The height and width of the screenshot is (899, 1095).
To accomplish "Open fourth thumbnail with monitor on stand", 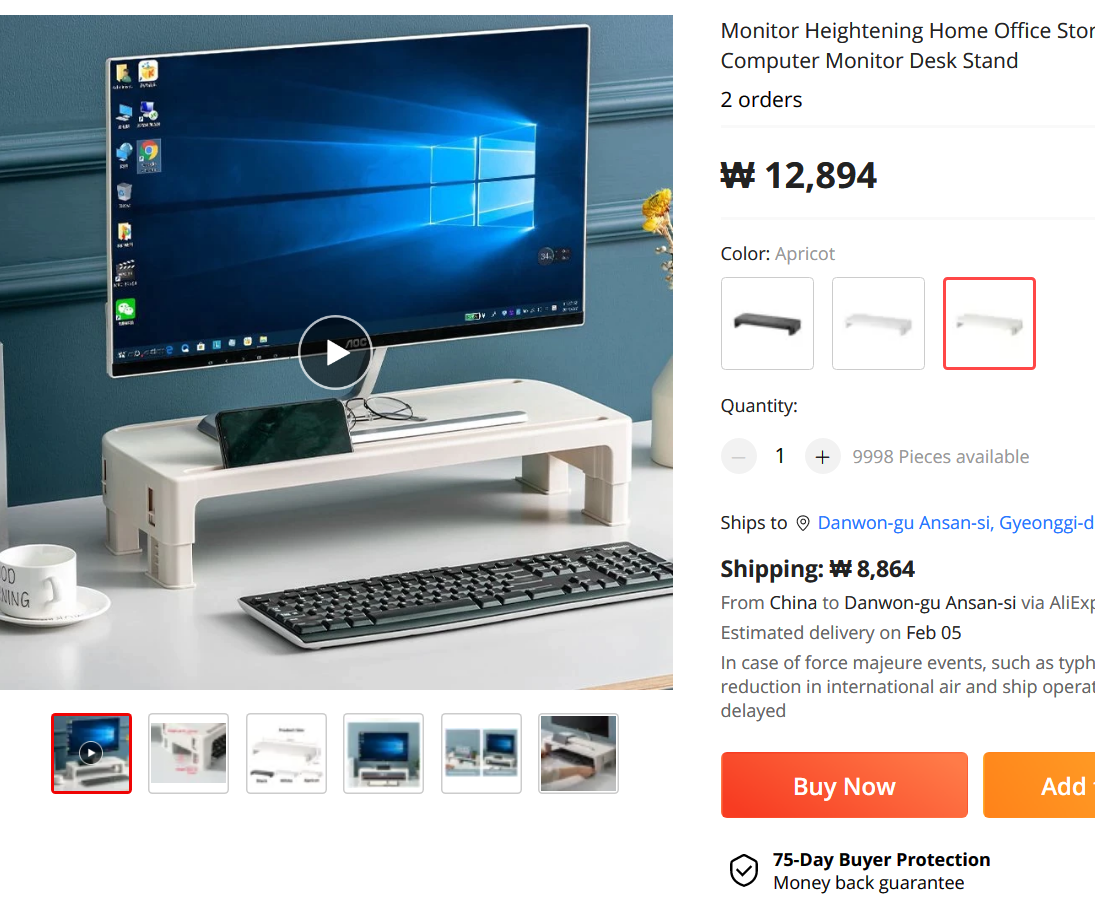I will coord(383,754).
